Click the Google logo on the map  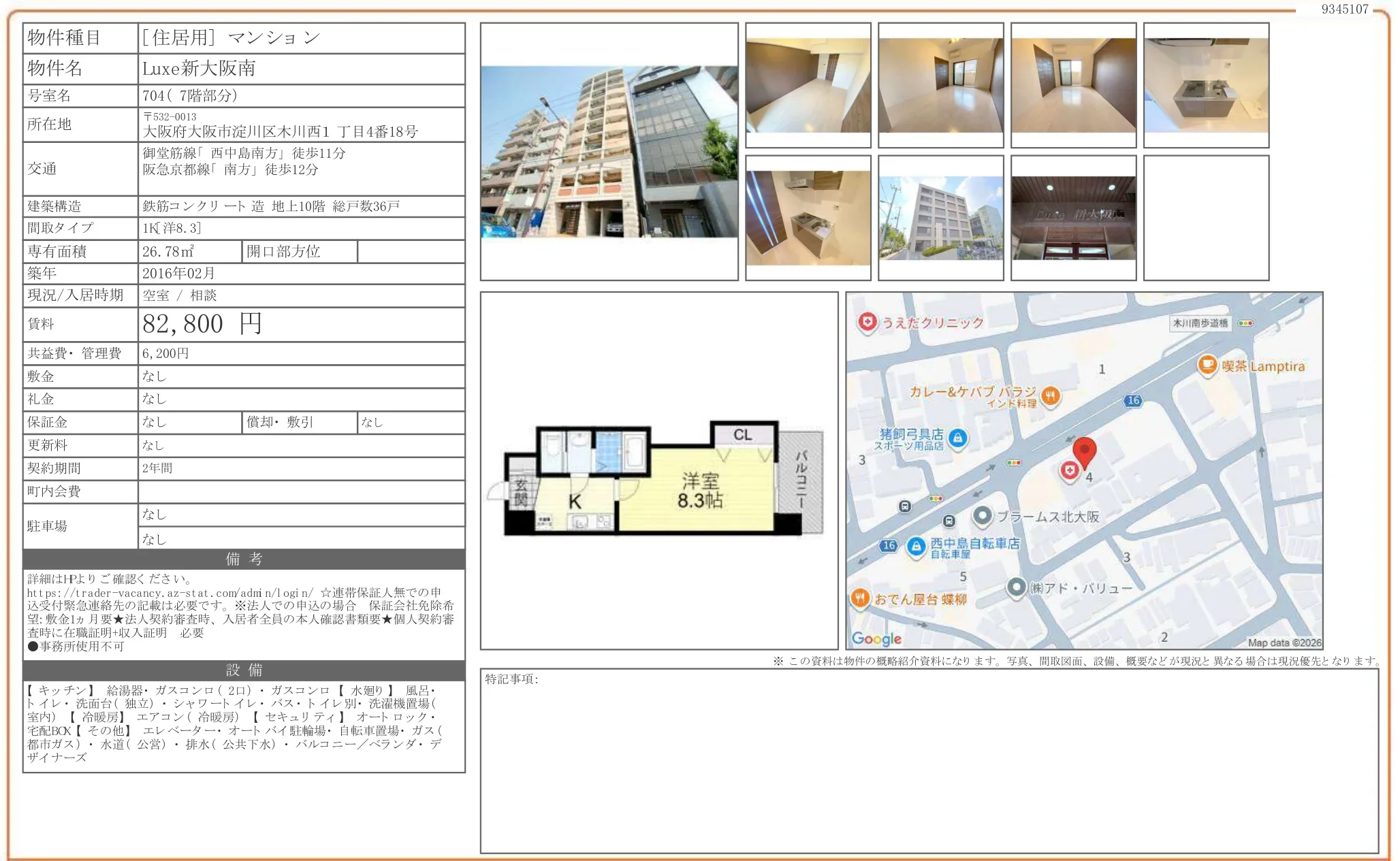(x=876, y=638)
